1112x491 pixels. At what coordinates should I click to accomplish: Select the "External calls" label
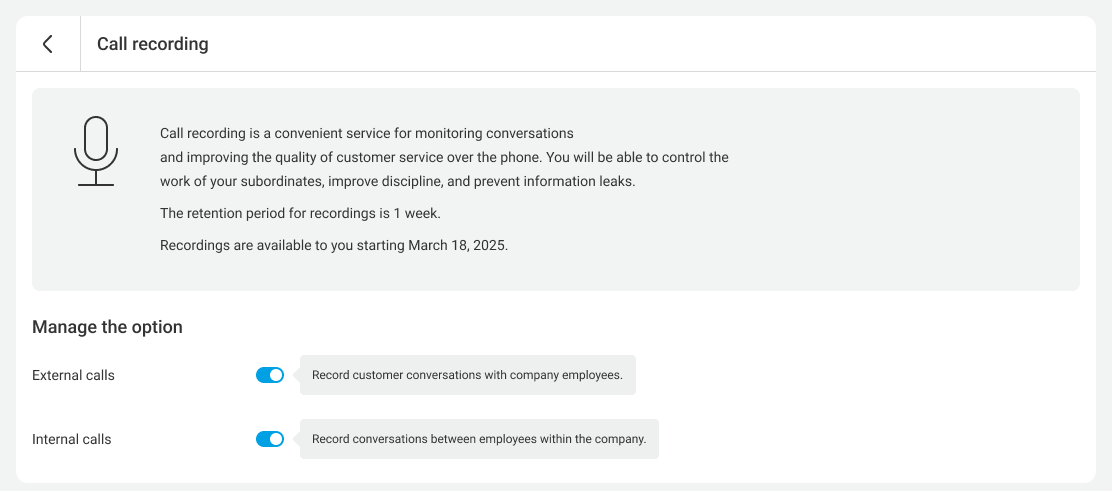(73, 376)
